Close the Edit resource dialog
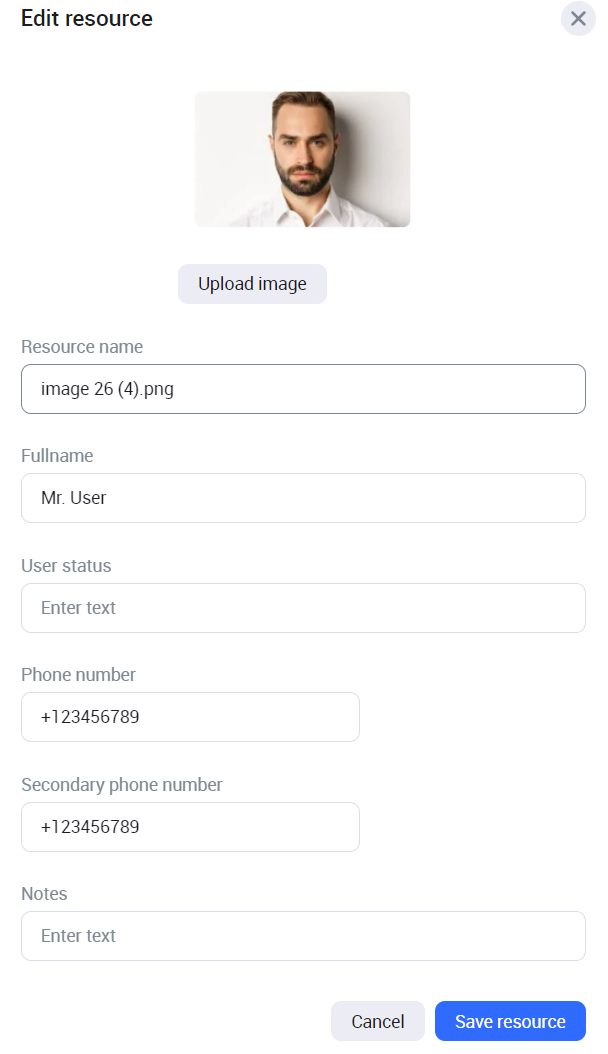 pyautogui.click(x=578, y=19)
